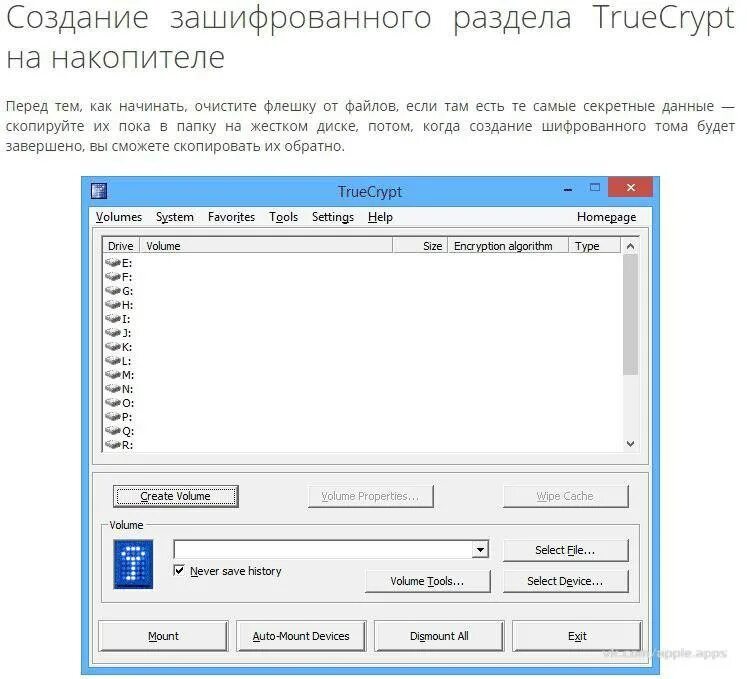
Task: Select drive P: icon in the list
Action: [113, 416]
